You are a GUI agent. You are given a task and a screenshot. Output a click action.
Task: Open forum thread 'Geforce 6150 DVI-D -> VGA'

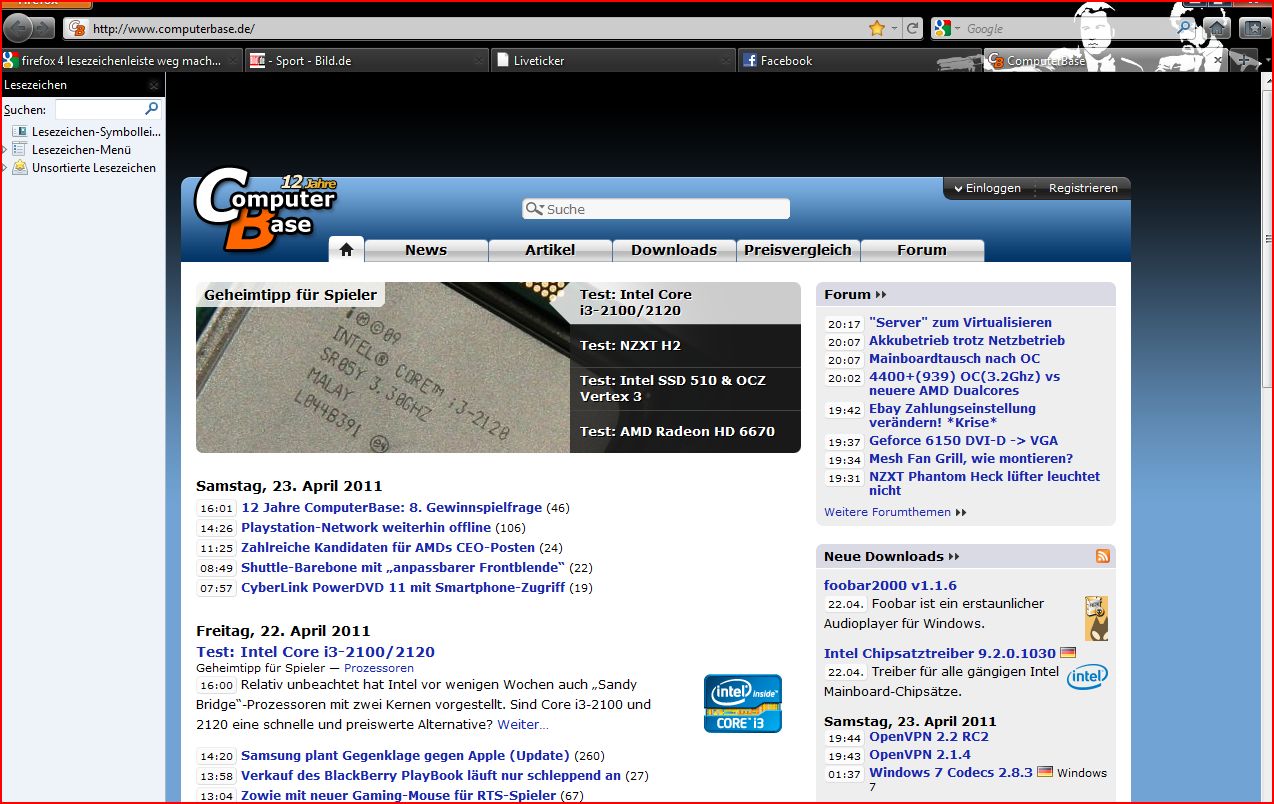coord(963,441)
